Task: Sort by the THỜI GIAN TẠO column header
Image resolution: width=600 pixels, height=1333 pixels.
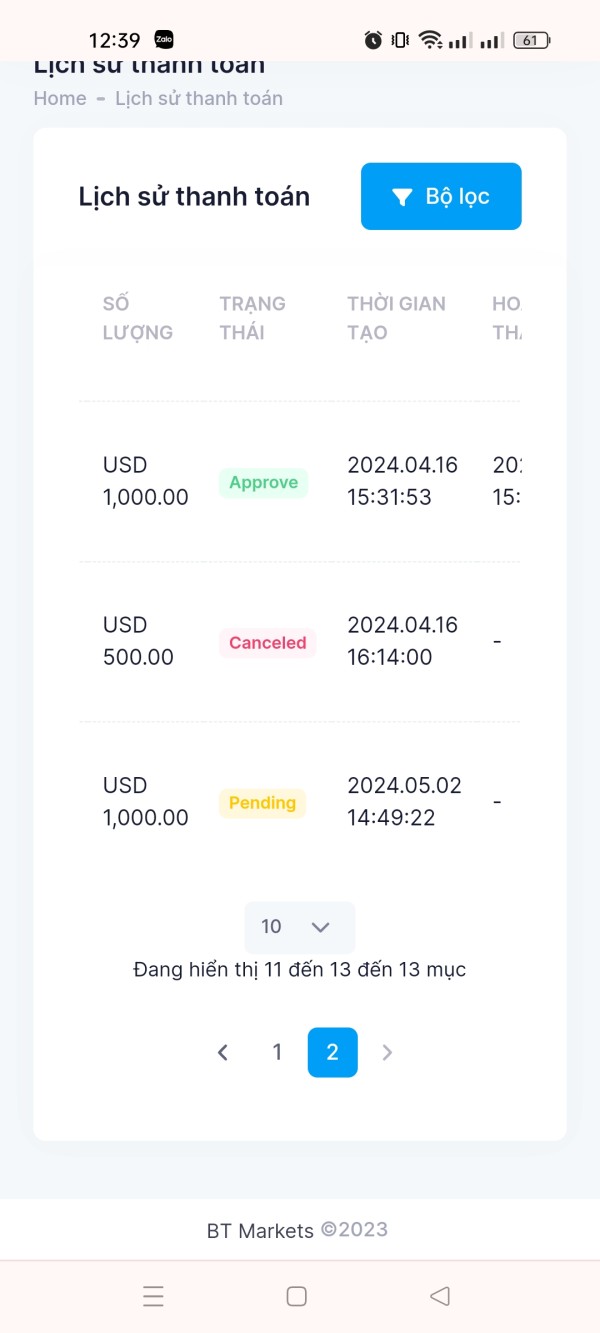Action: 396,318
